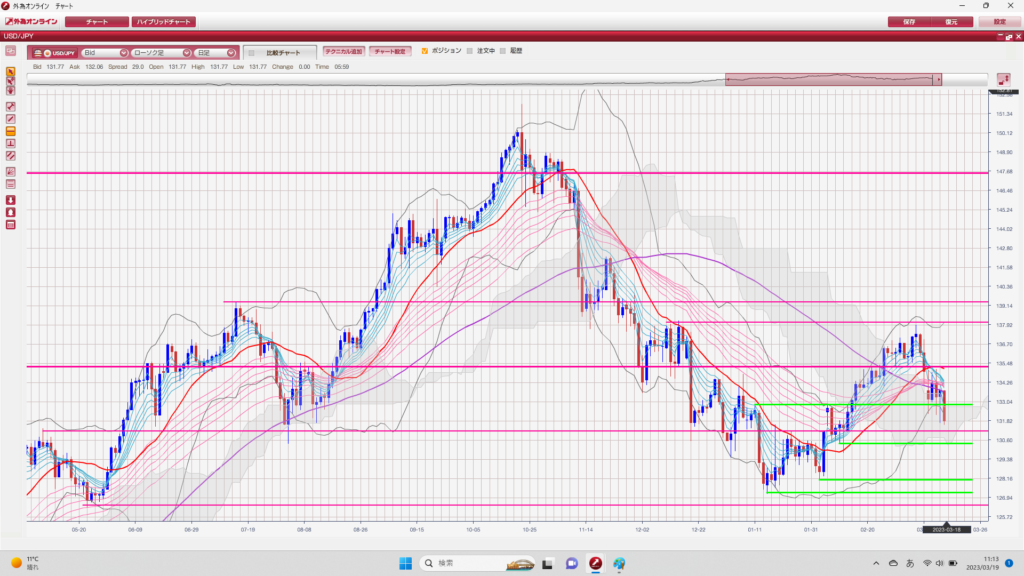Toggle the 注文中 checkbox
This screenshot has height=576, width=1024.
[x=470, y=51]
